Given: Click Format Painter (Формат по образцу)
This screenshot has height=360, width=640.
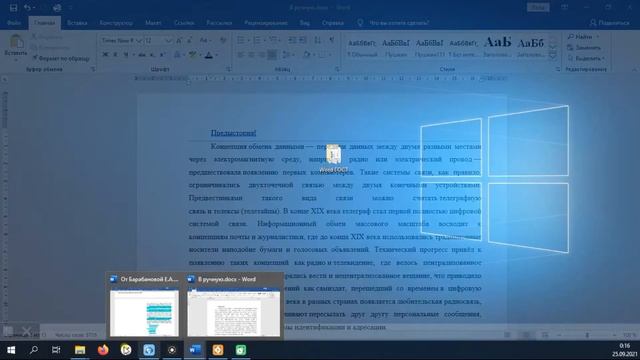Looking at the screenshot, I should point(61,58).
